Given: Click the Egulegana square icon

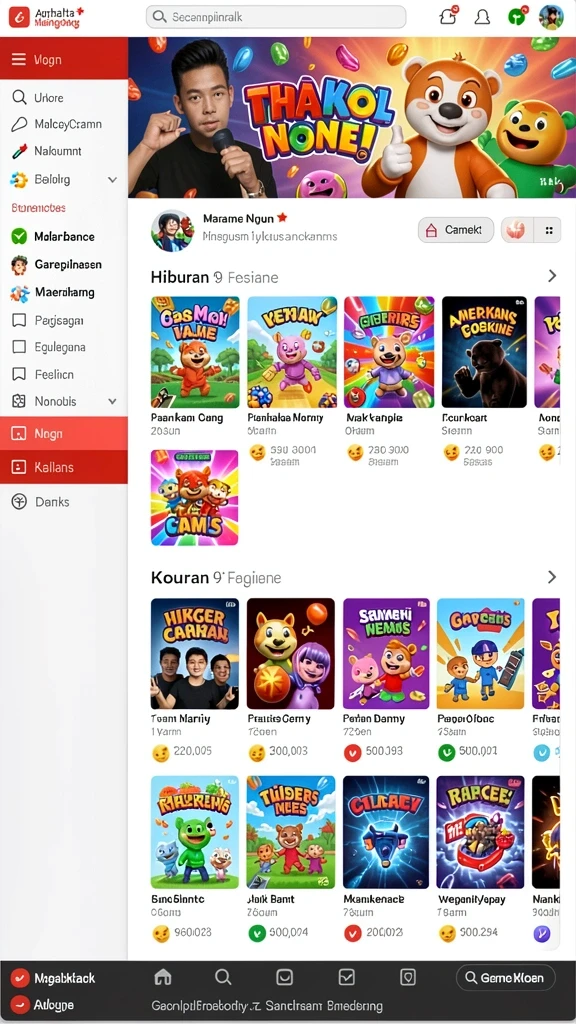Looking at the screenshot, I should [x=19, y=347].
